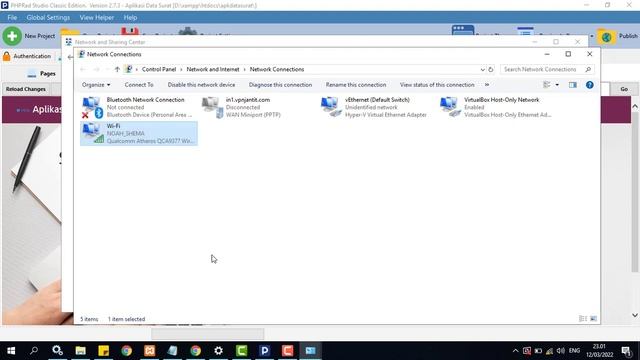Select the Wi-Fi connection icon
This screenshot has width=640, height=360.
pyautogui.click(x=93, y=133)
